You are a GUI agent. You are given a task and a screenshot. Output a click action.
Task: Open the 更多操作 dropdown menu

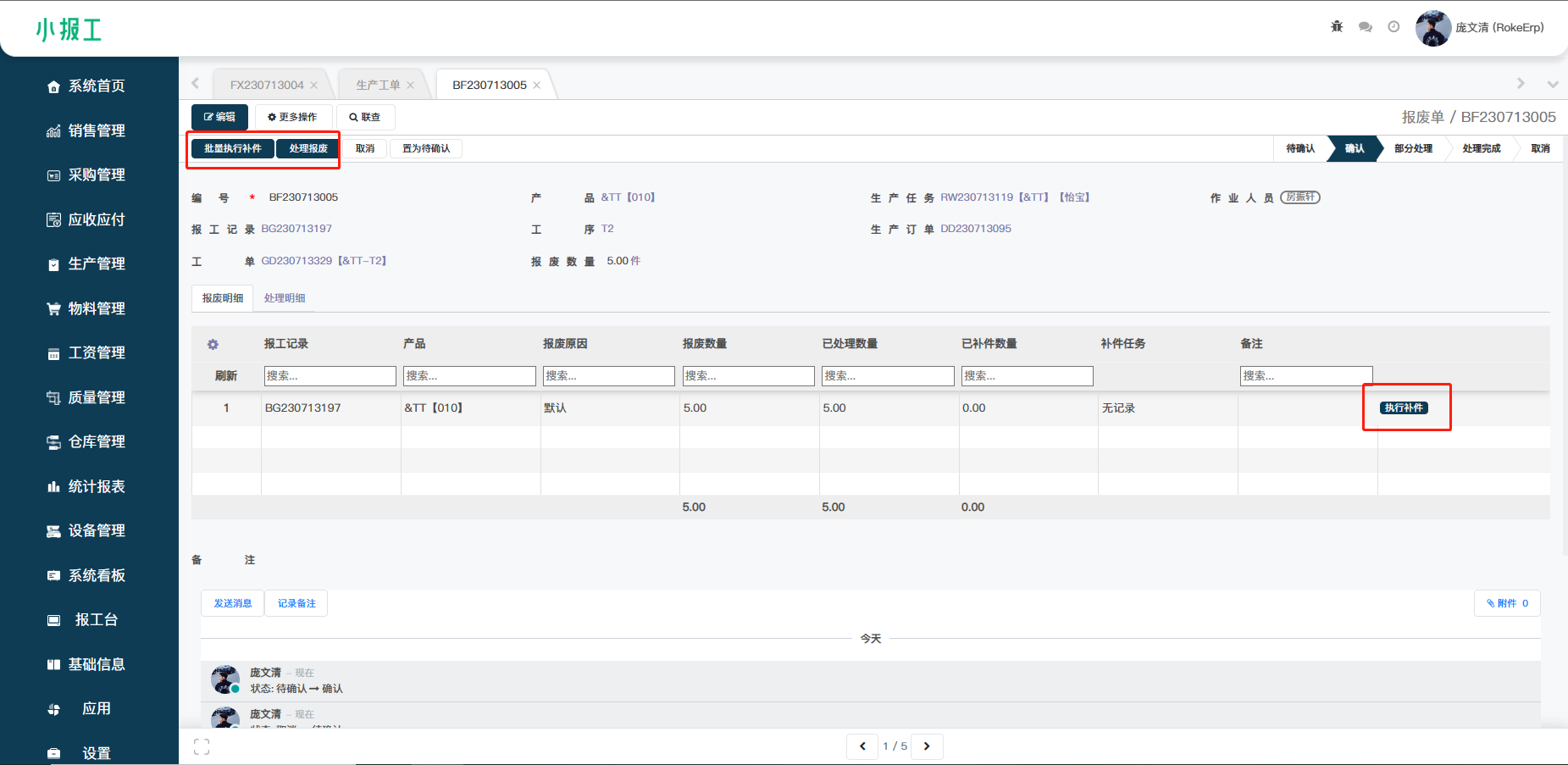(x=292, y=117)
